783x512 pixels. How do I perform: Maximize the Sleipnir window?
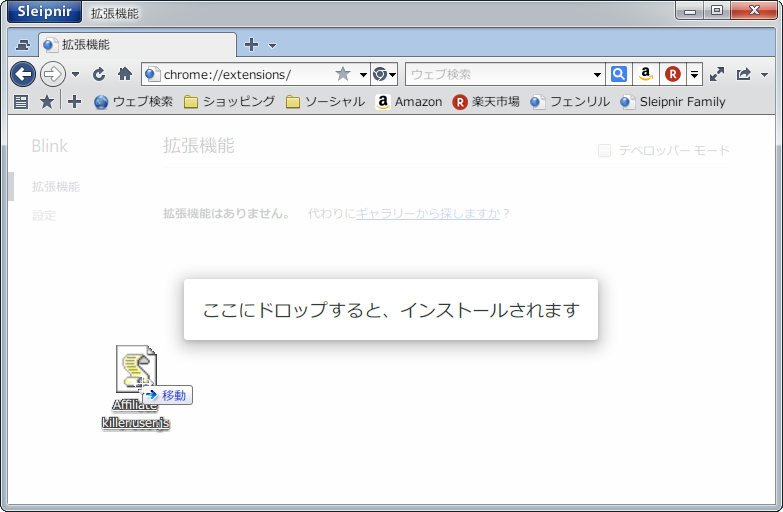(x=717, y=10)
